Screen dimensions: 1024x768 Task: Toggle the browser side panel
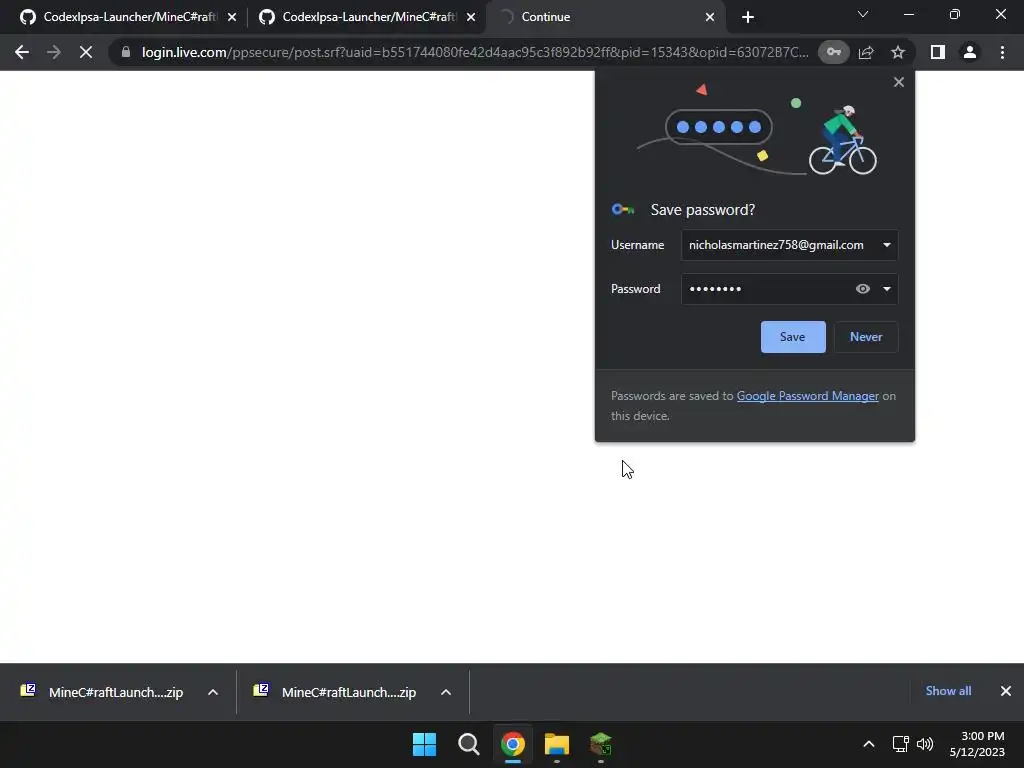(x=938, y=52)
